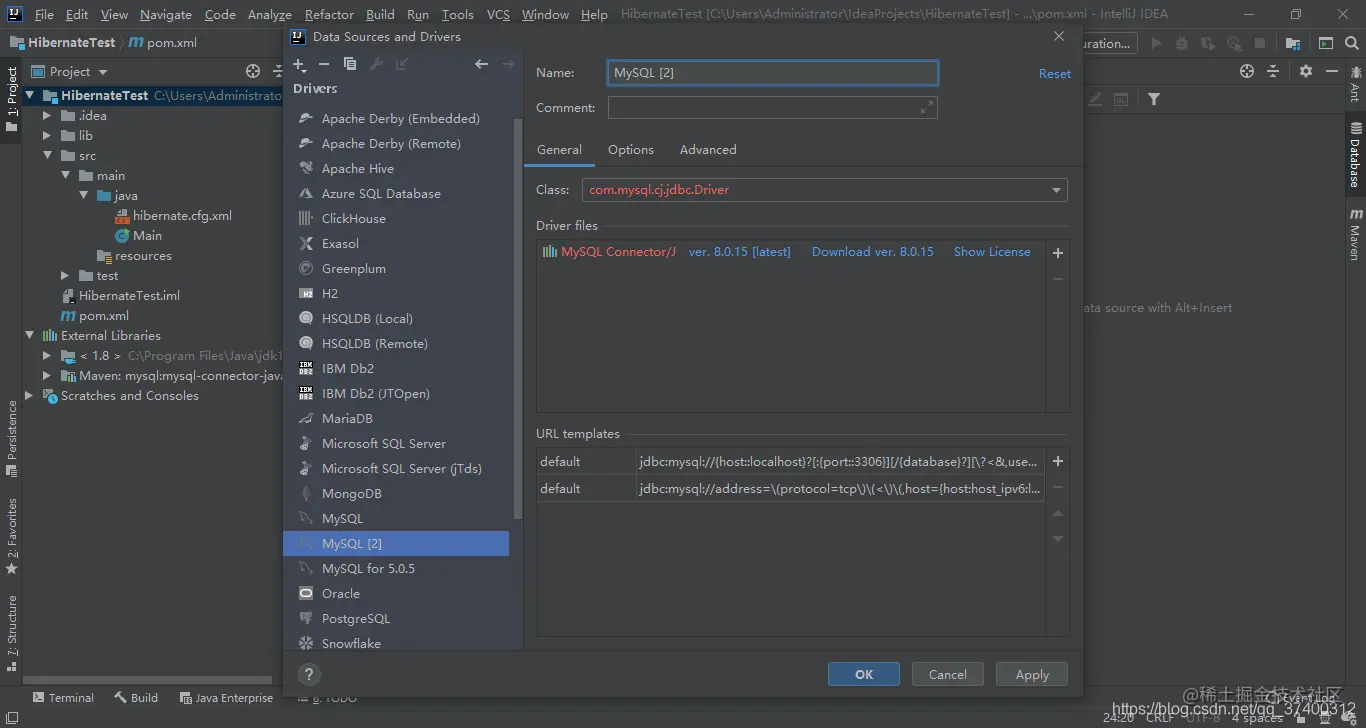Click the Show License link
1366x728 pixels.
click(992, 252)
